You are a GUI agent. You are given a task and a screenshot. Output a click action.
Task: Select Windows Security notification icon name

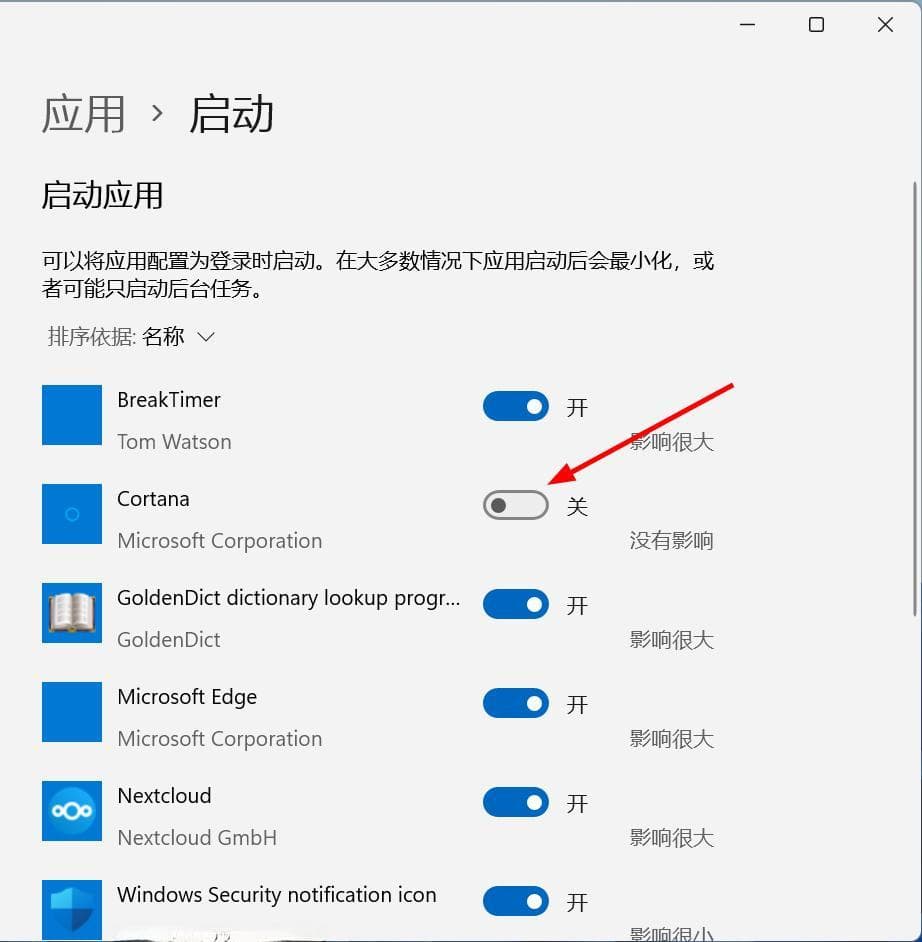pyautogui.click(x=276, y=895)
